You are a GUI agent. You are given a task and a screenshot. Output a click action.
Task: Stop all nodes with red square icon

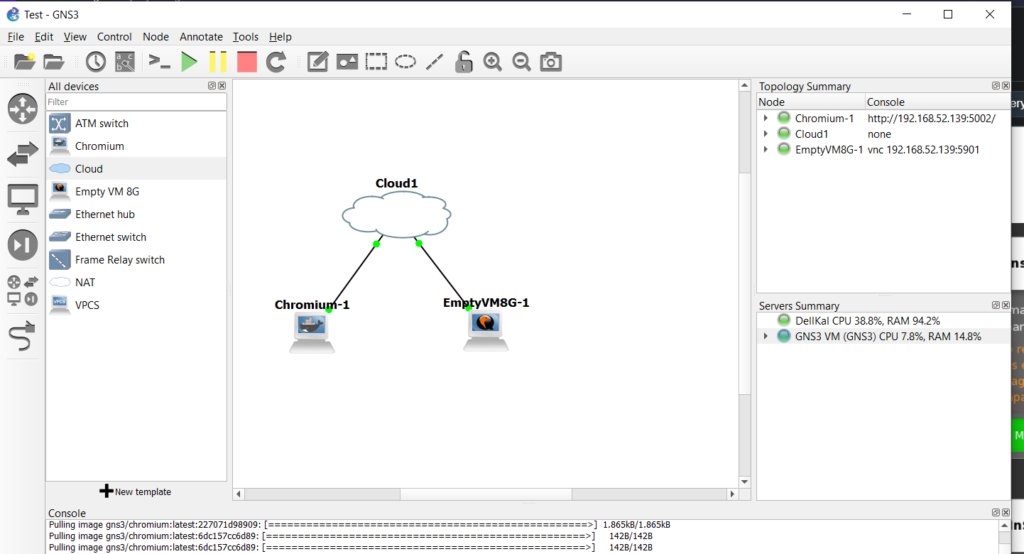coord(247,62)
